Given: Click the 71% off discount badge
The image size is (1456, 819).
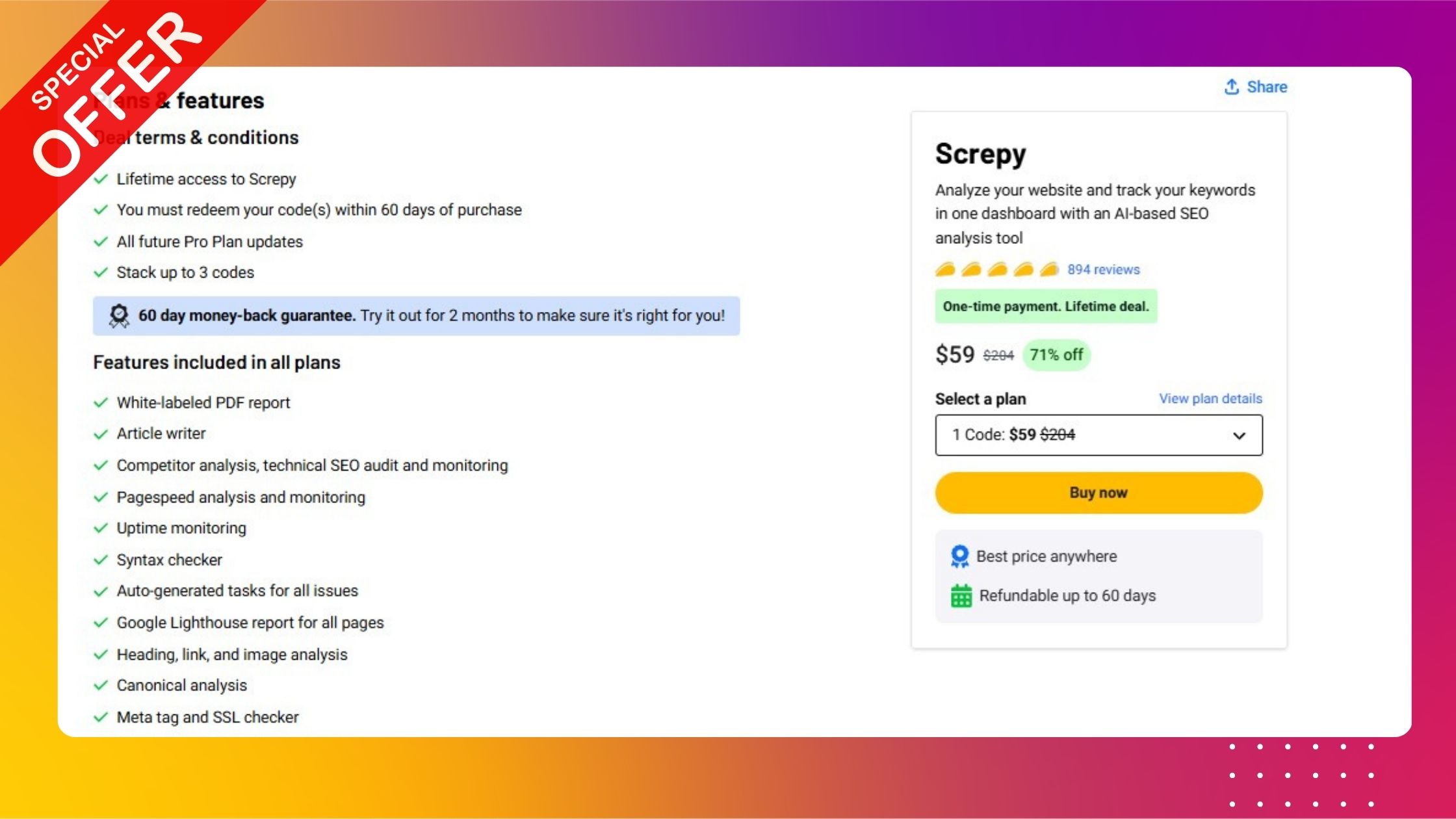Looking at the screenshot, I should [1056, 355].
